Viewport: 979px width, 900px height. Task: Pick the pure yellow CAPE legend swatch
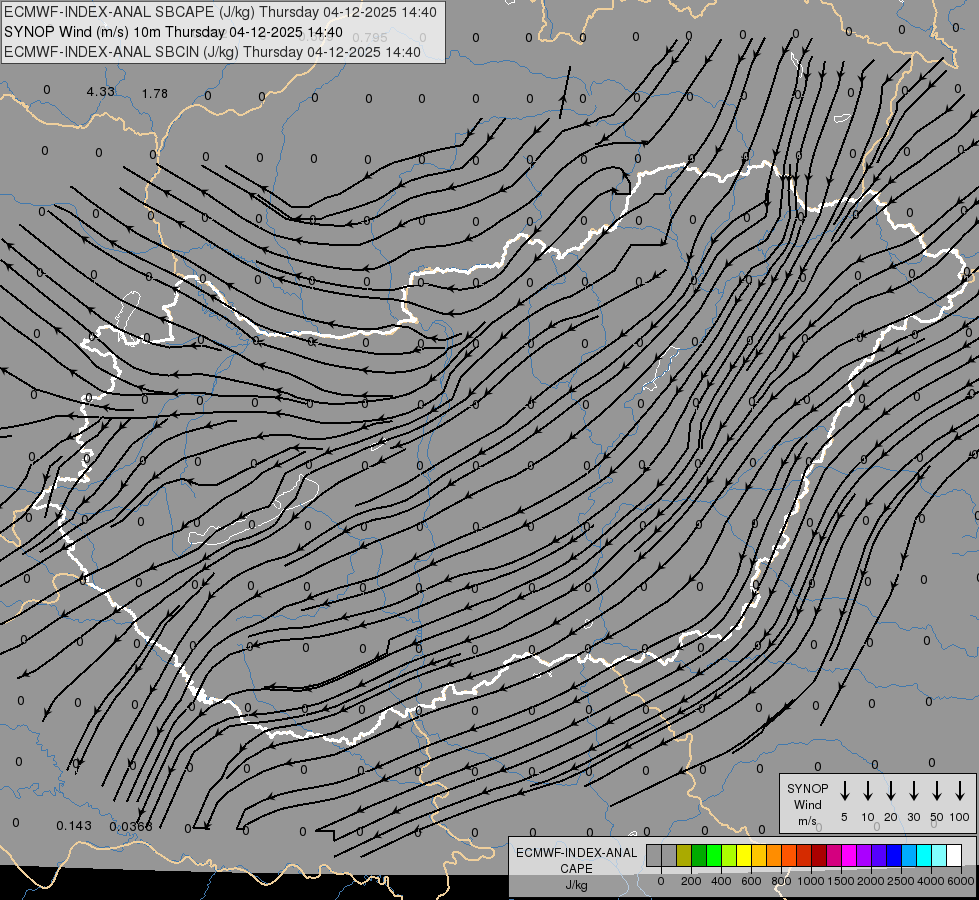[x=744, y=855]
